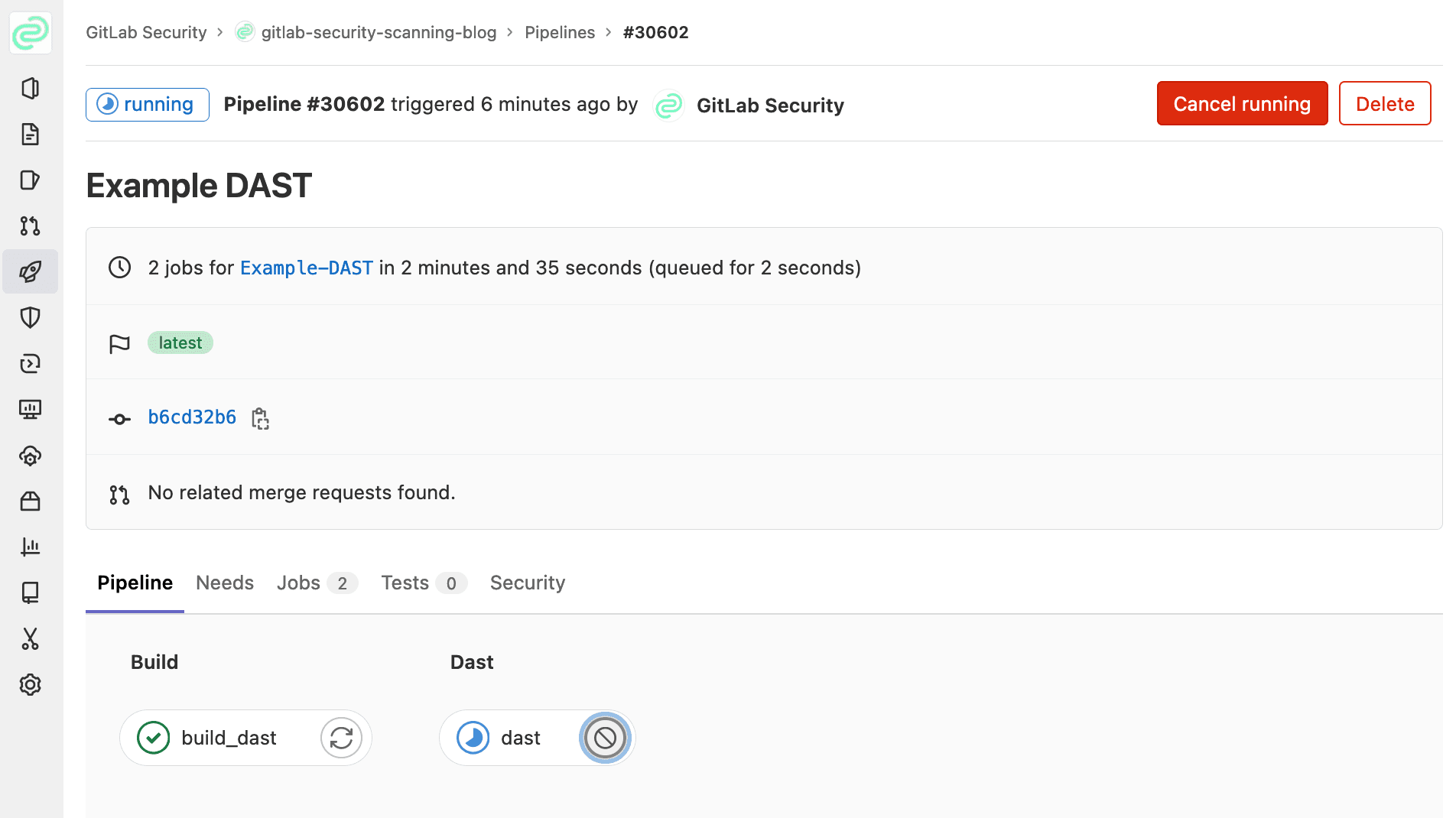Copy commit SHA with clipboard icon

click(260, 418)
